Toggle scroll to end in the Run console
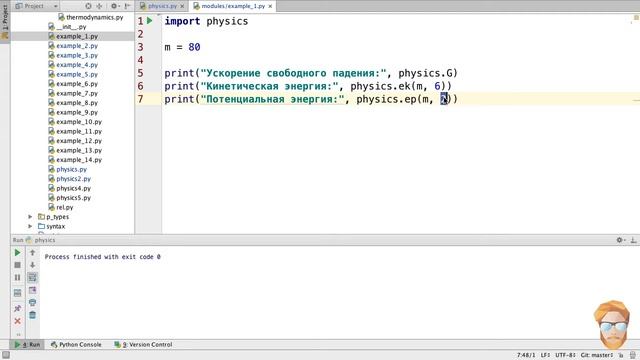The height and width of the screenshot is (360, 640). click(33, 290)
